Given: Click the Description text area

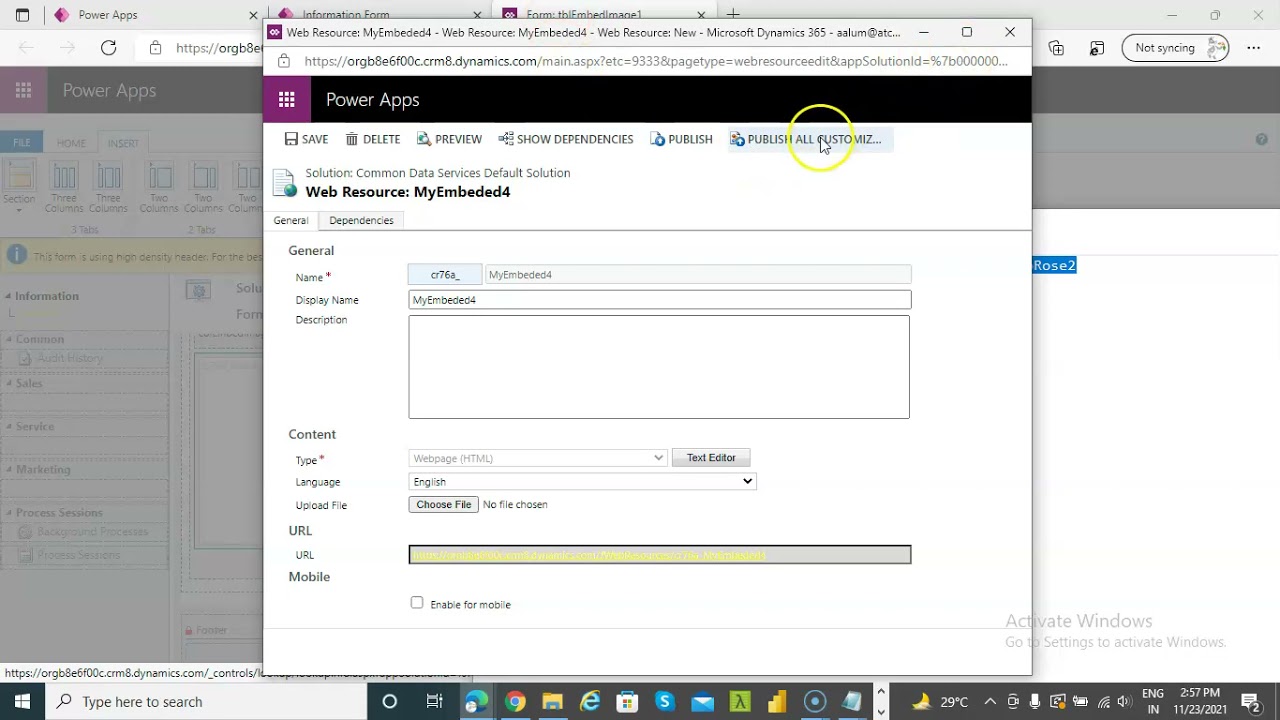Looking at the screenshot, I should pyautogui.click(x=659, y=367).
